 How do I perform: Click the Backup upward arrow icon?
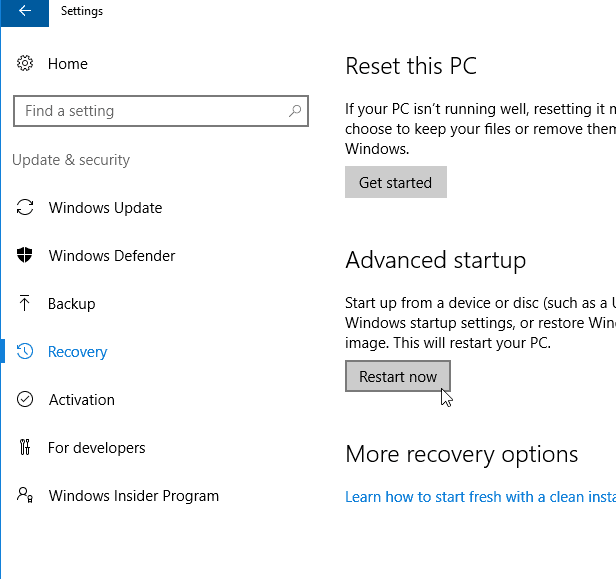coord(25,304)
